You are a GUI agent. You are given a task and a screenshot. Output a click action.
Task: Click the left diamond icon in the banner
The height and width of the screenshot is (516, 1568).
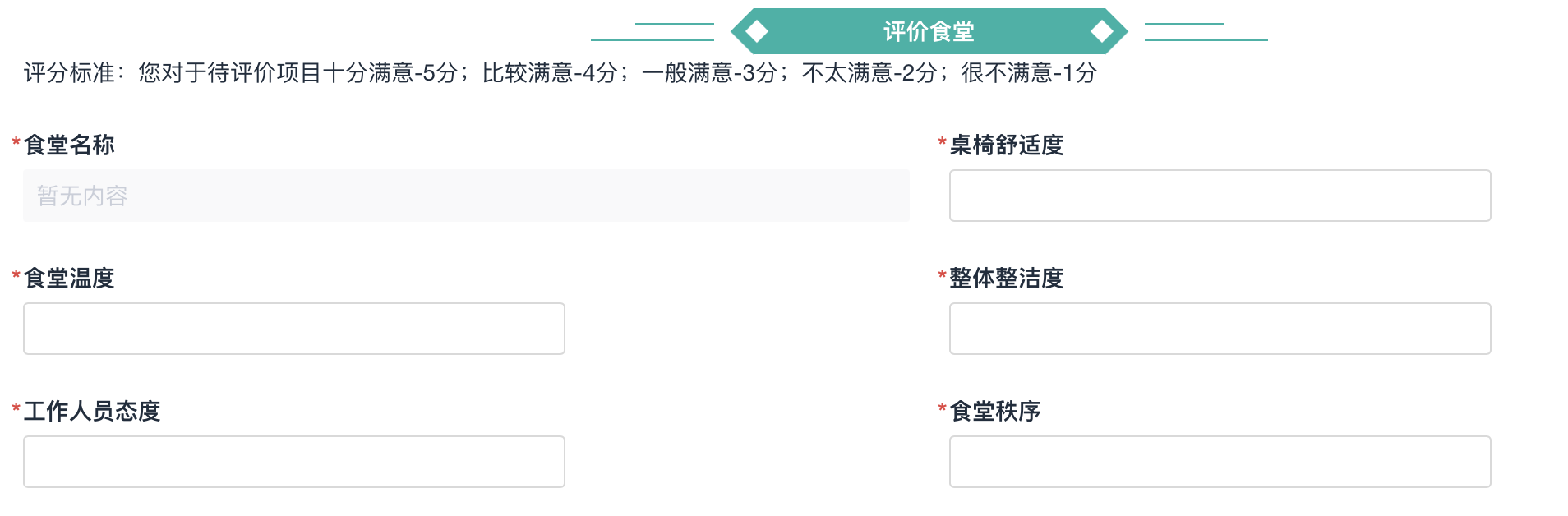[x=757, y=31]
